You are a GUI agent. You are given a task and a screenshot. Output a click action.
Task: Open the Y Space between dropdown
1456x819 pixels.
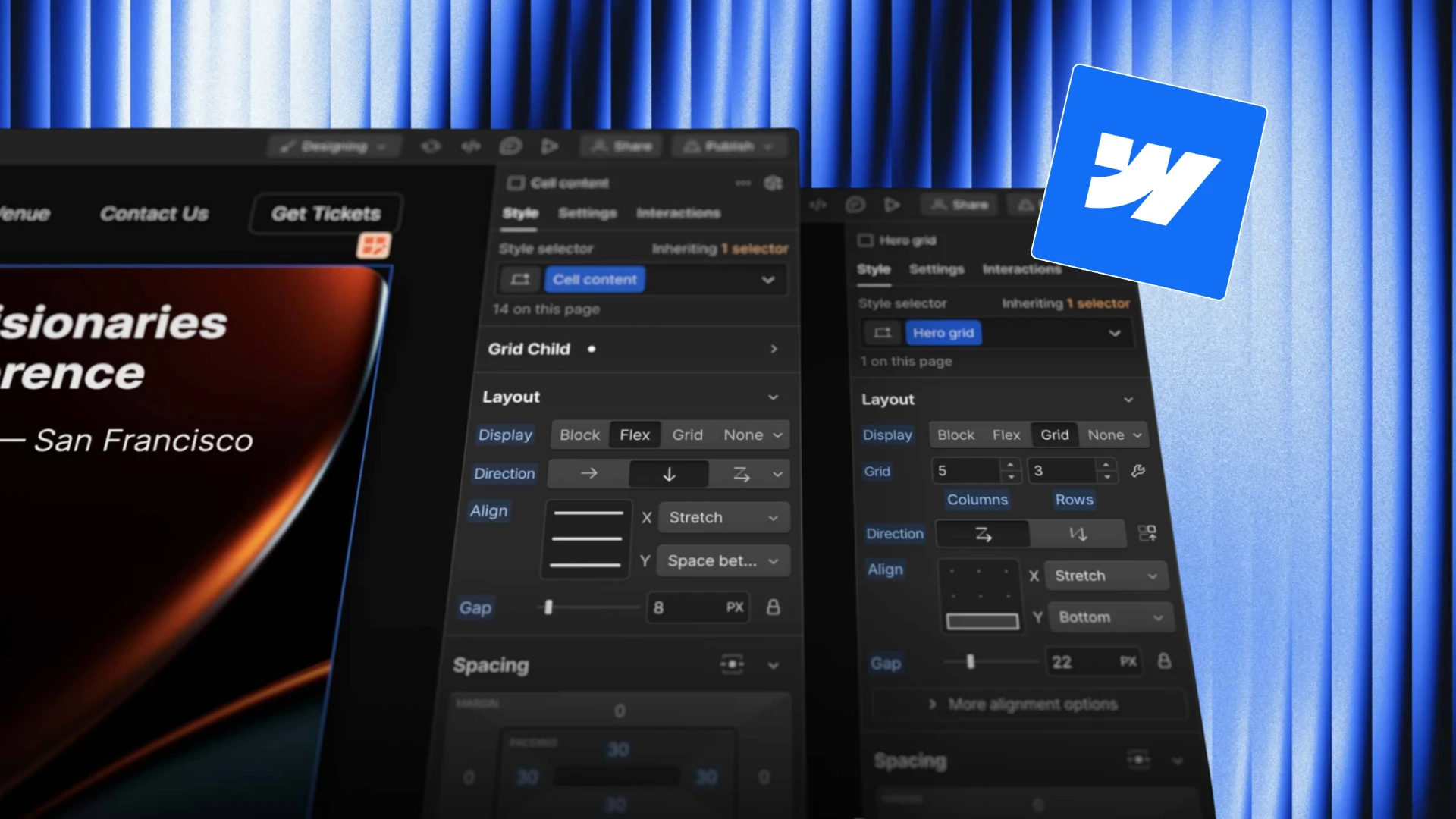(x=723, y=561)
